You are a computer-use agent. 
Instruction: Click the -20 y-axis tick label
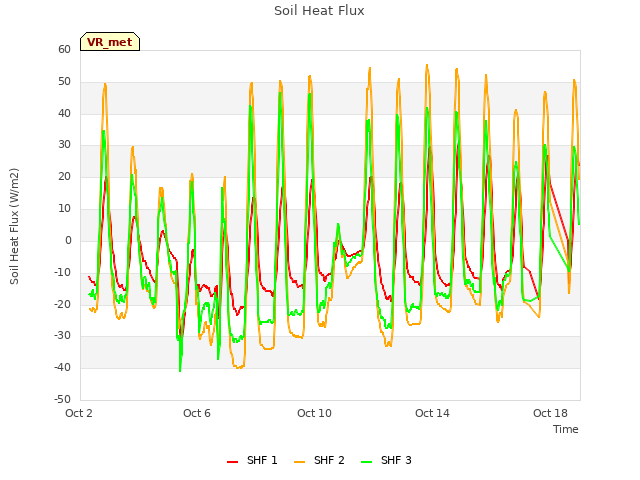tap(62, 304)
